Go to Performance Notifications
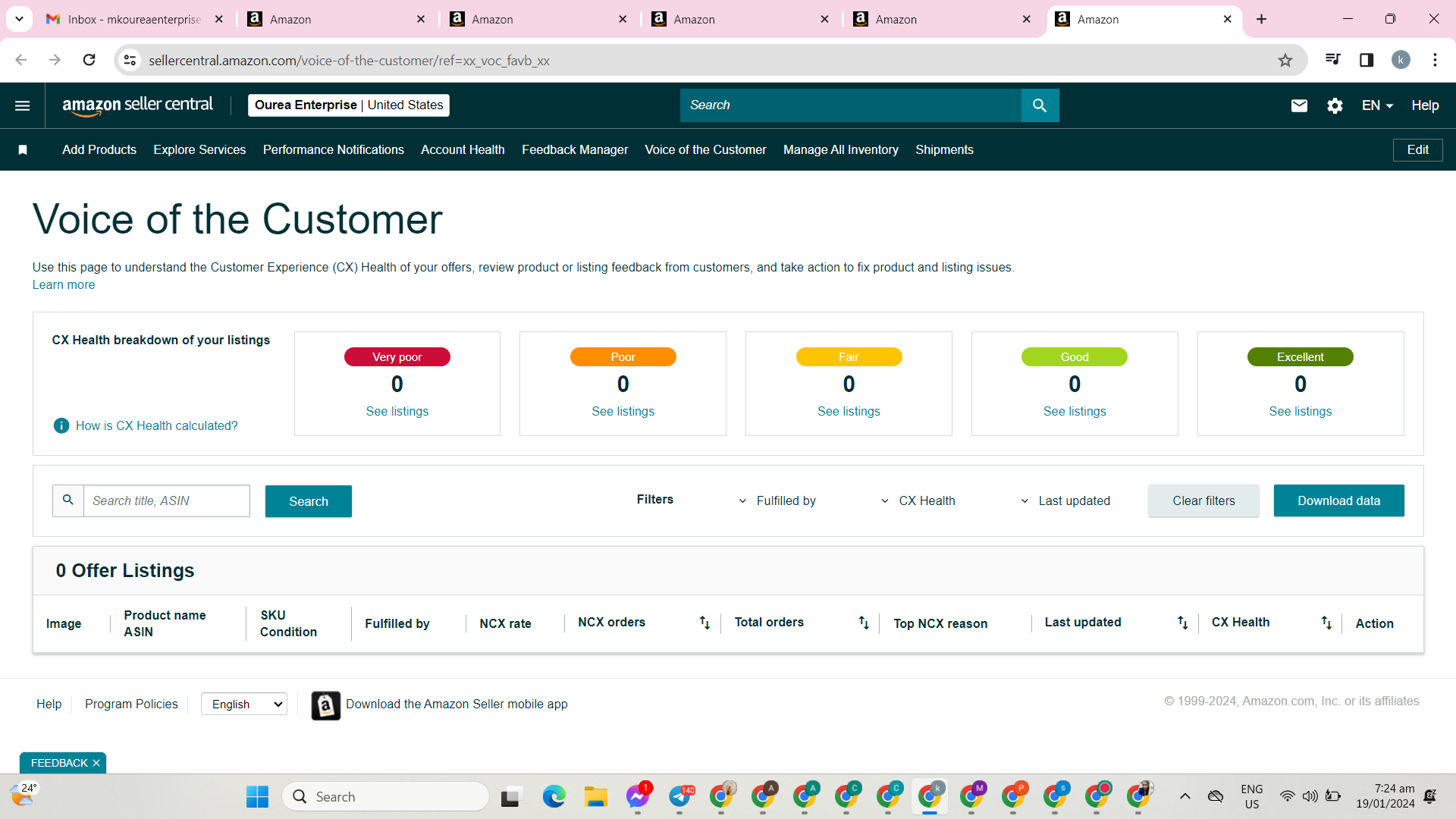 coord(334,150)
